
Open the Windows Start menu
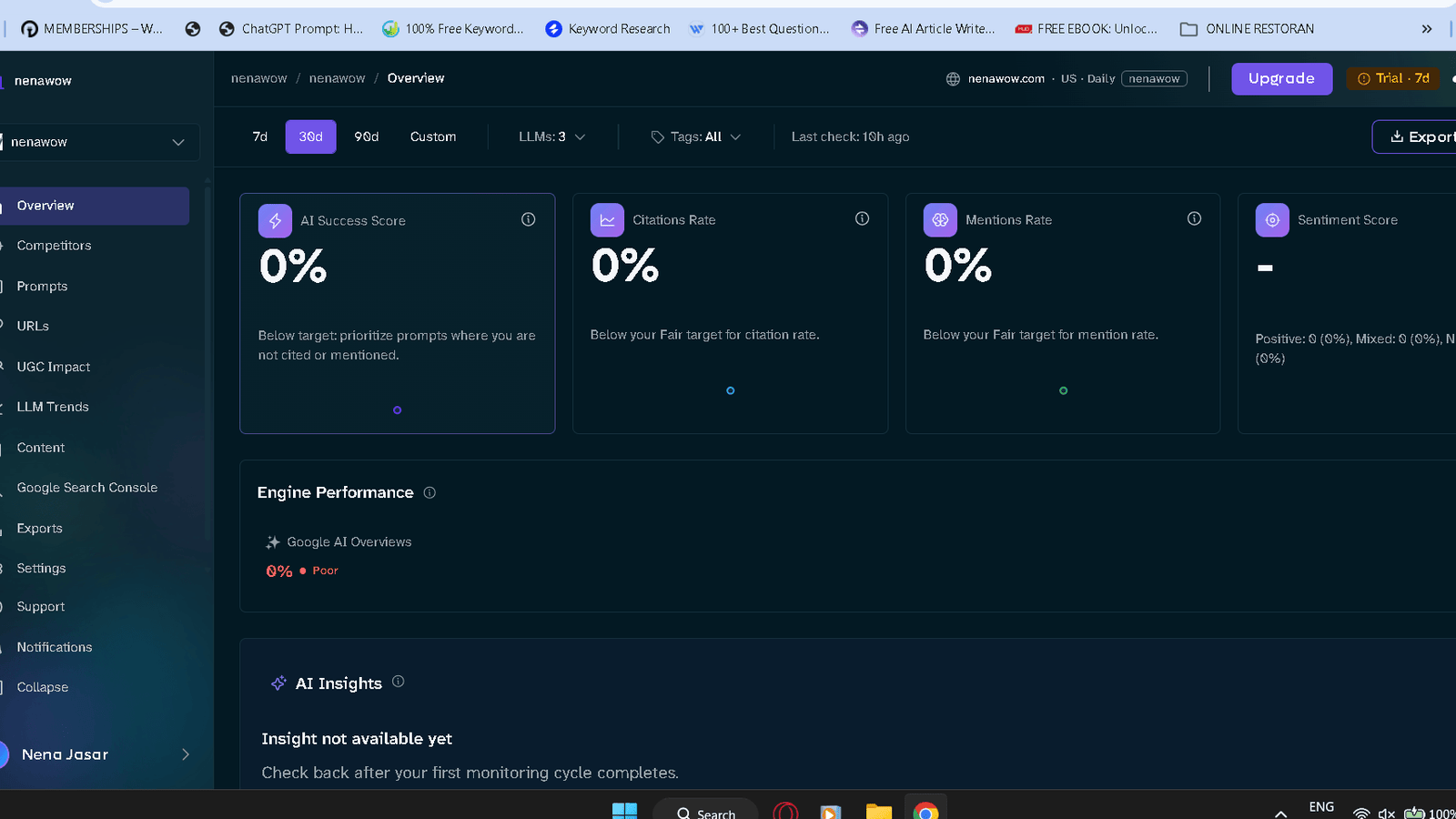tap(624, 811)
